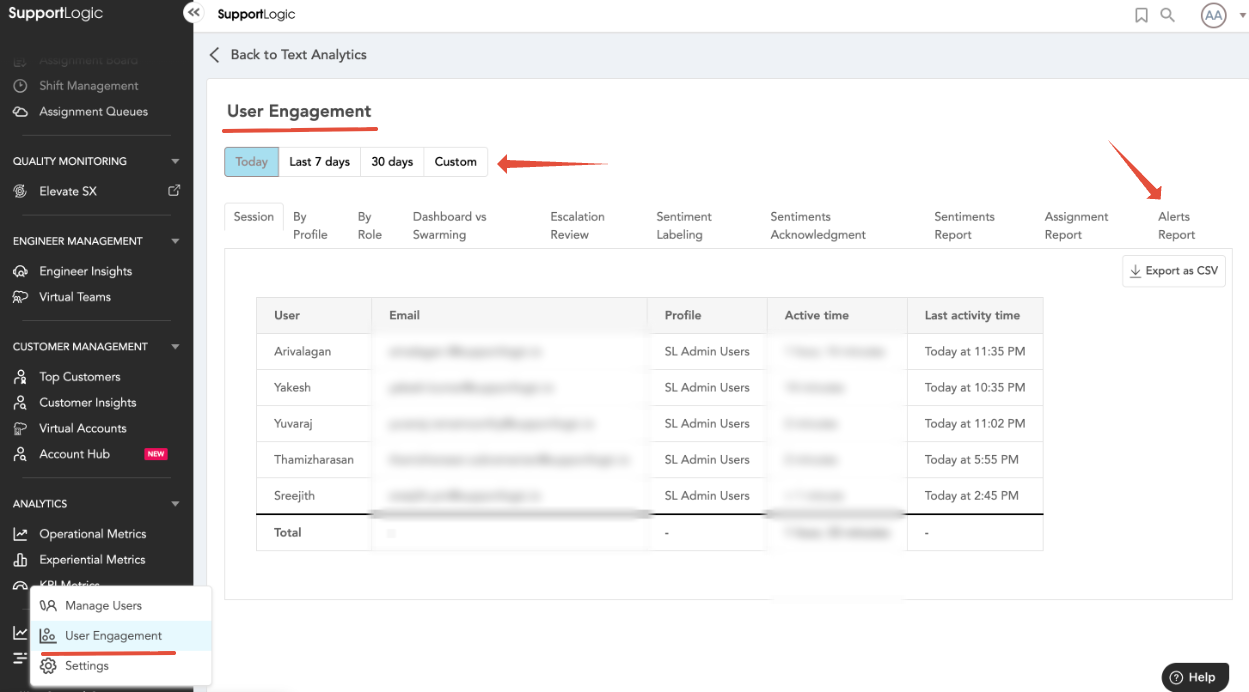Collapse the Customer Management section
Viewport: 1249px width, 692px height.
pyautogui.click(x=175, y=347)
